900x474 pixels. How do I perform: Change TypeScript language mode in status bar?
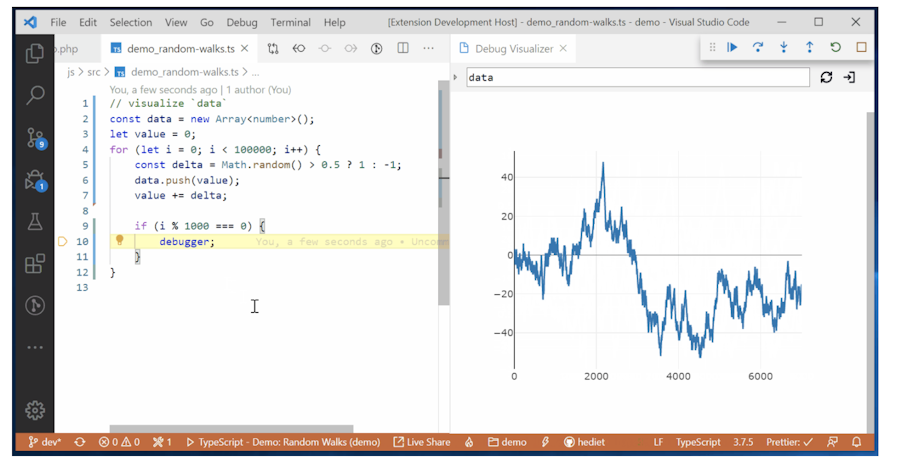pyautogui.click(x=698, y=442)
